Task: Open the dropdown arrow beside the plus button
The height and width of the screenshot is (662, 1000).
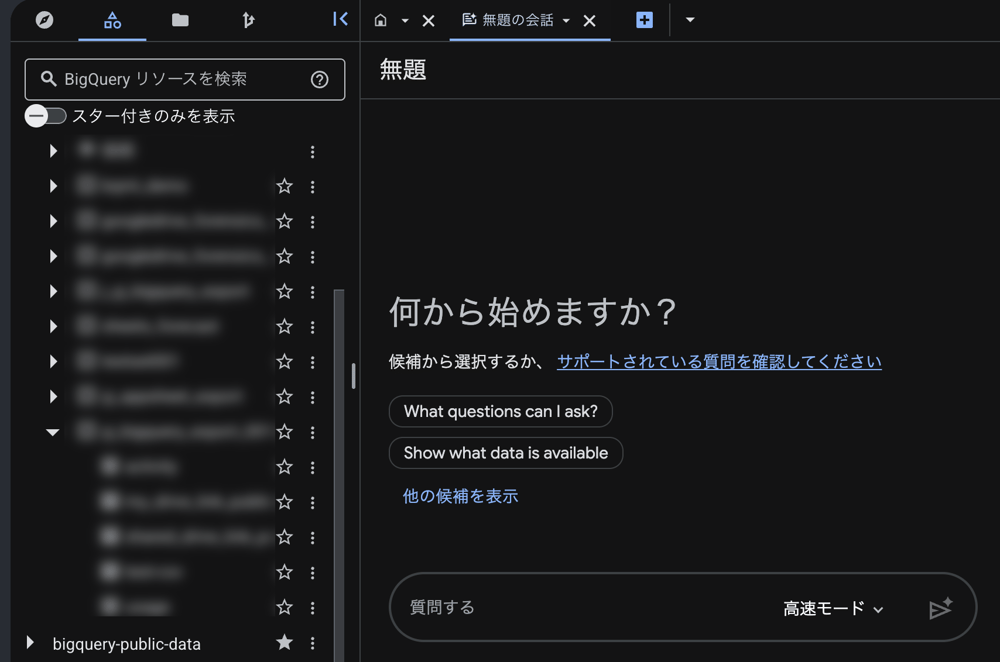Action: point(689,20)
